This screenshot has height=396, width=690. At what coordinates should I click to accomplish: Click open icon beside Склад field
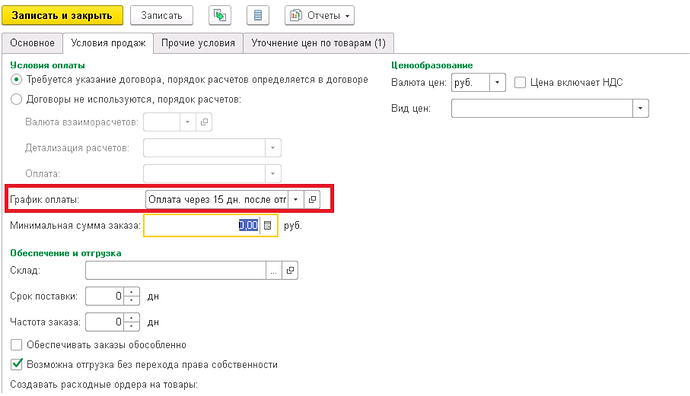pos(290,270)
